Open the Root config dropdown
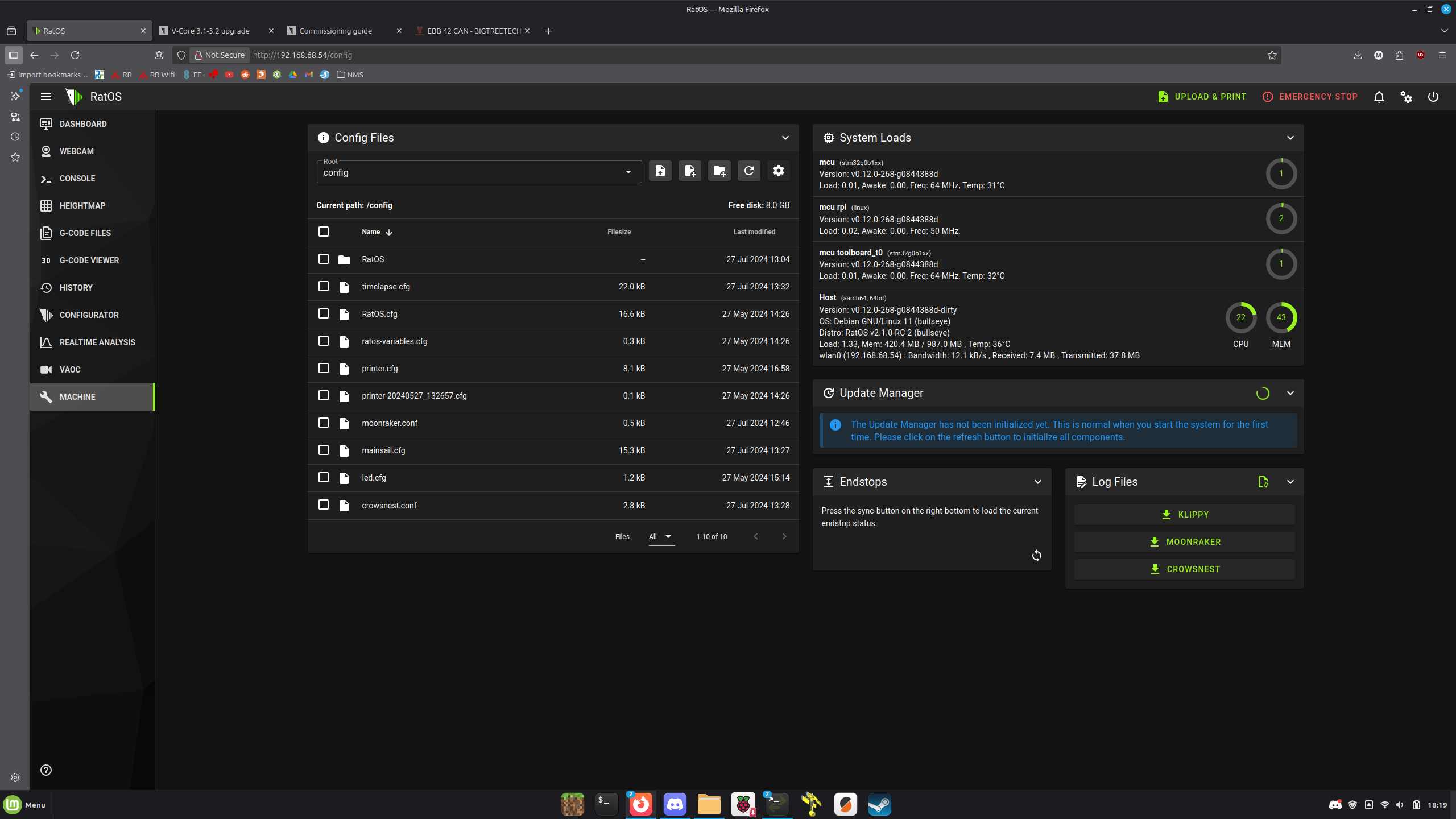This screenshot has width=1456, height=819. [x=478, y=172]
